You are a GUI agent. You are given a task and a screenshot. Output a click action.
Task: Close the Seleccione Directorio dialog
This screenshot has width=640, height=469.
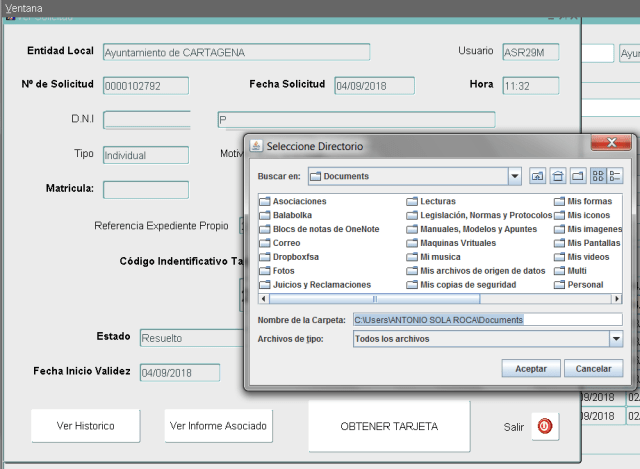[611, 142]
